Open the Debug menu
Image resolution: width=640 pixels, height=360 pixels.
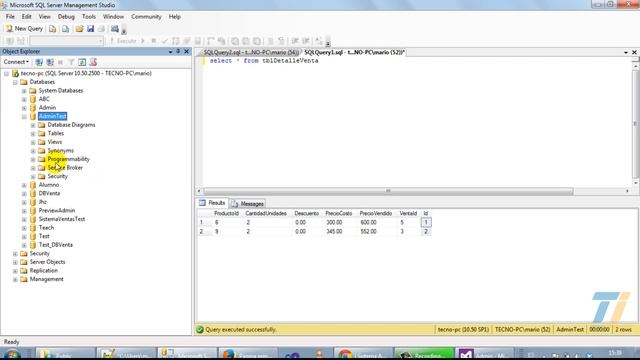click(66, 17)
